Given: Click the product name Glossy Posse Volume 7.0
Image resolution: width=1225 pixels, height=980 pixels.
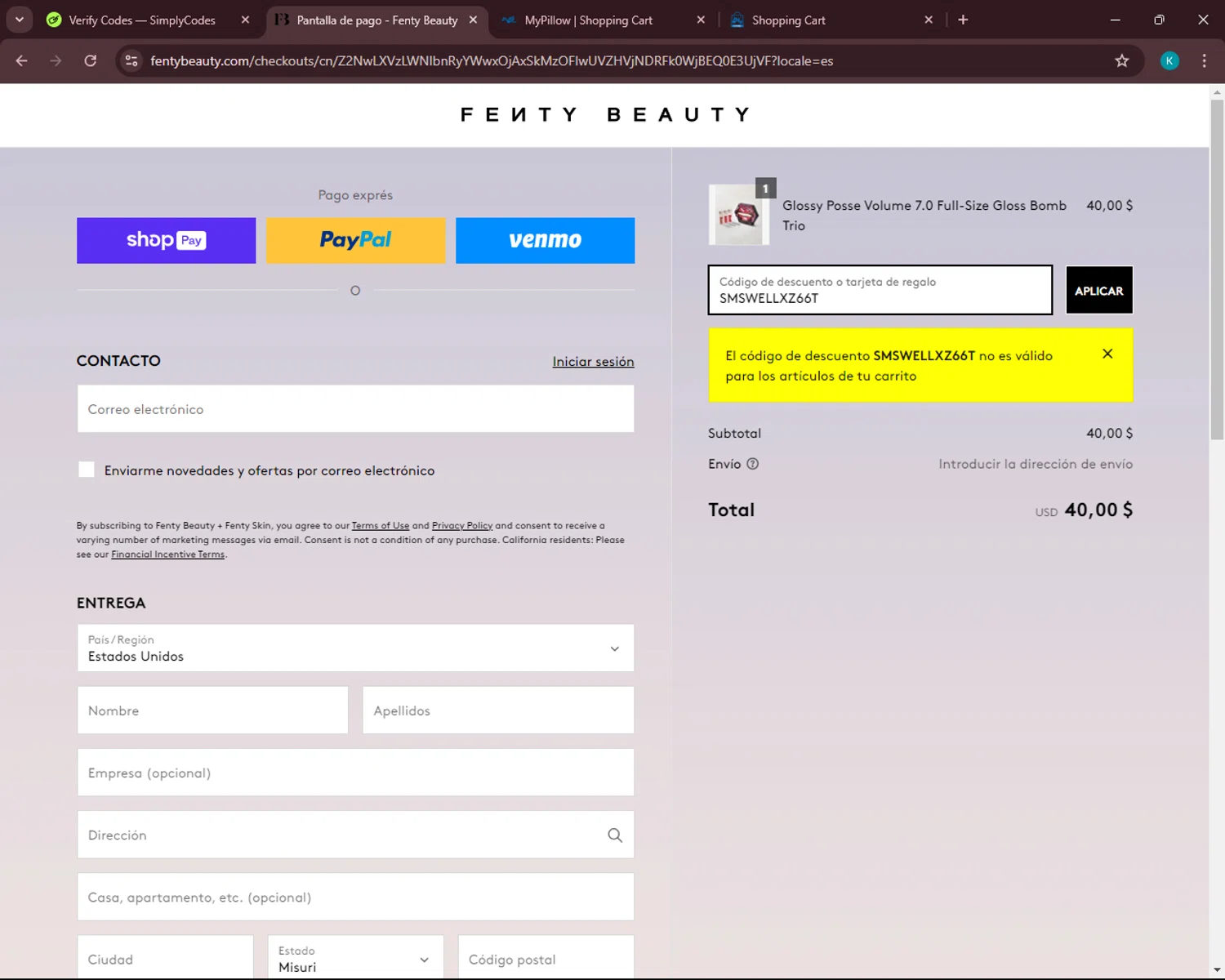Looking at the screenshot, I should (x=924, y=216).
